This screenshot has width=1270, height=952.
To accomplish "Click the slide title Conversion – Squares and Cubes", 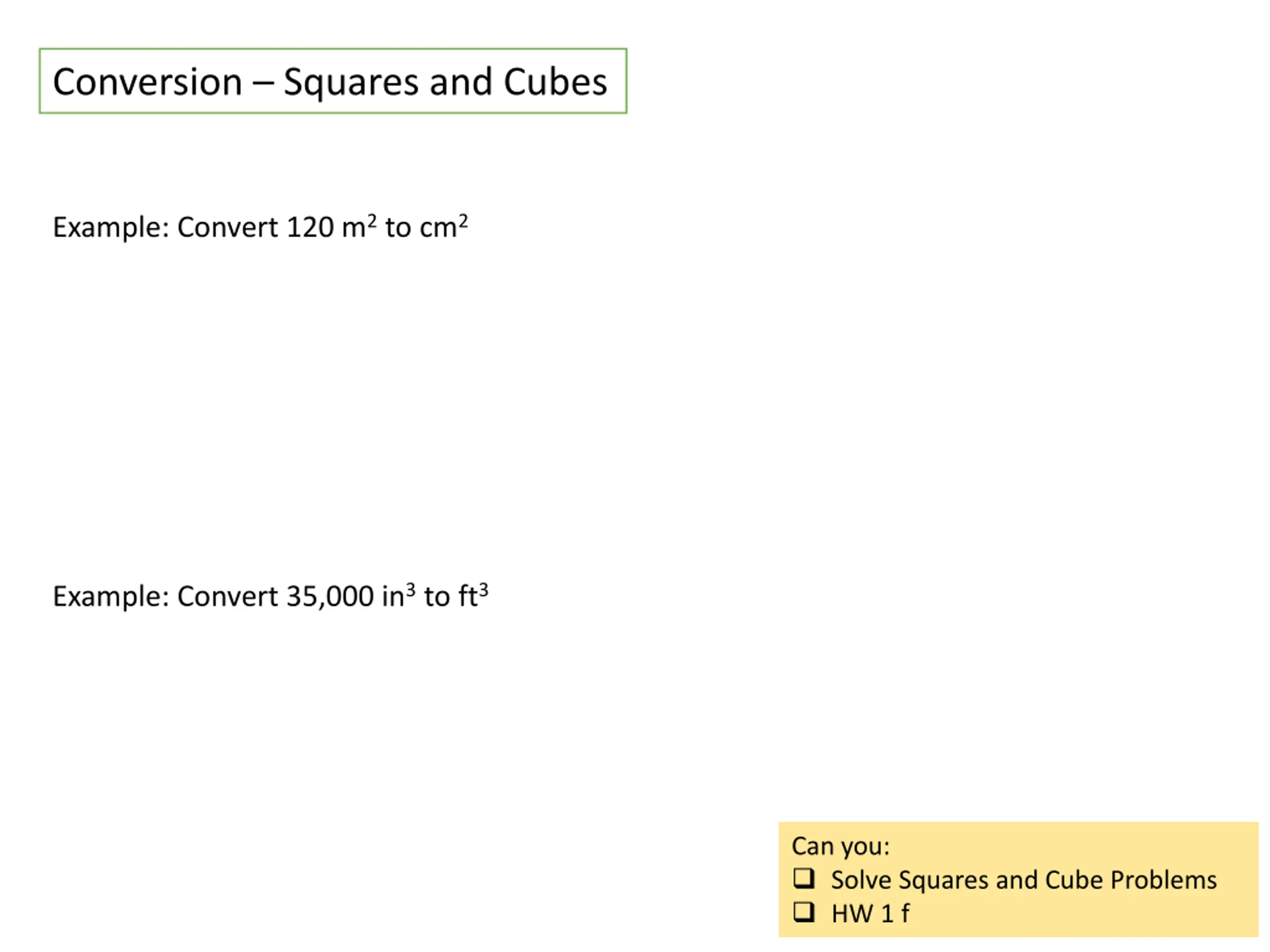I will 330,81.
